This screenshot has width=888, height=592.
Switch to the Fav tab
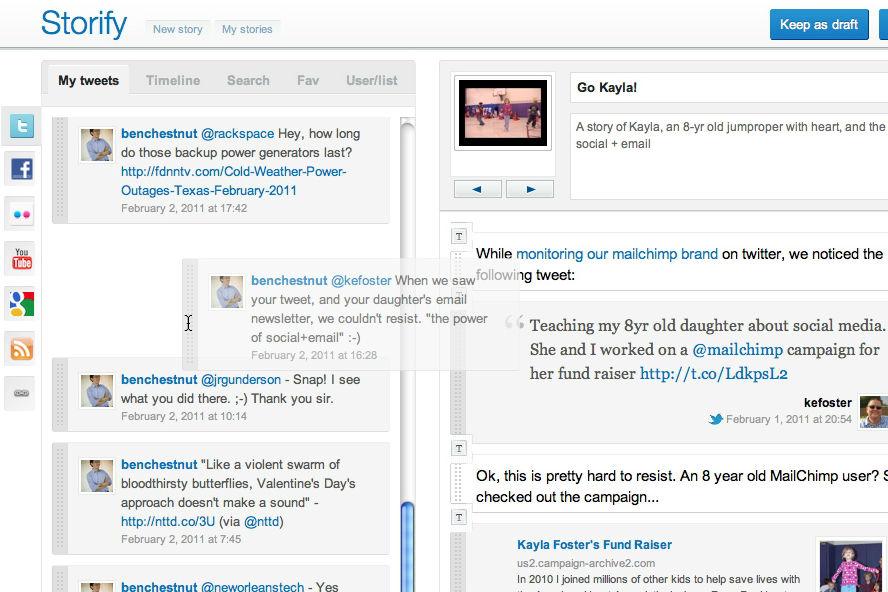pyautogui.click(x=308, y=80)
